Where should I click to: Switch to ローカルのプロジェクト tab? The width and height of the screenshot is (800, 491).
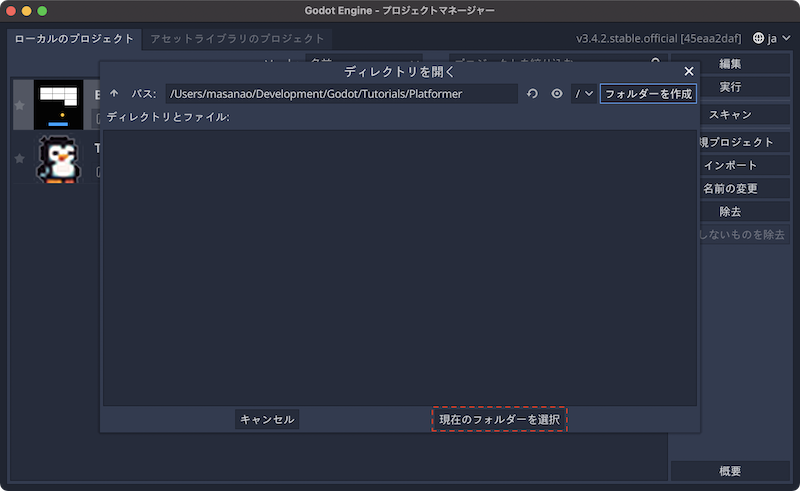pos(74,39)
